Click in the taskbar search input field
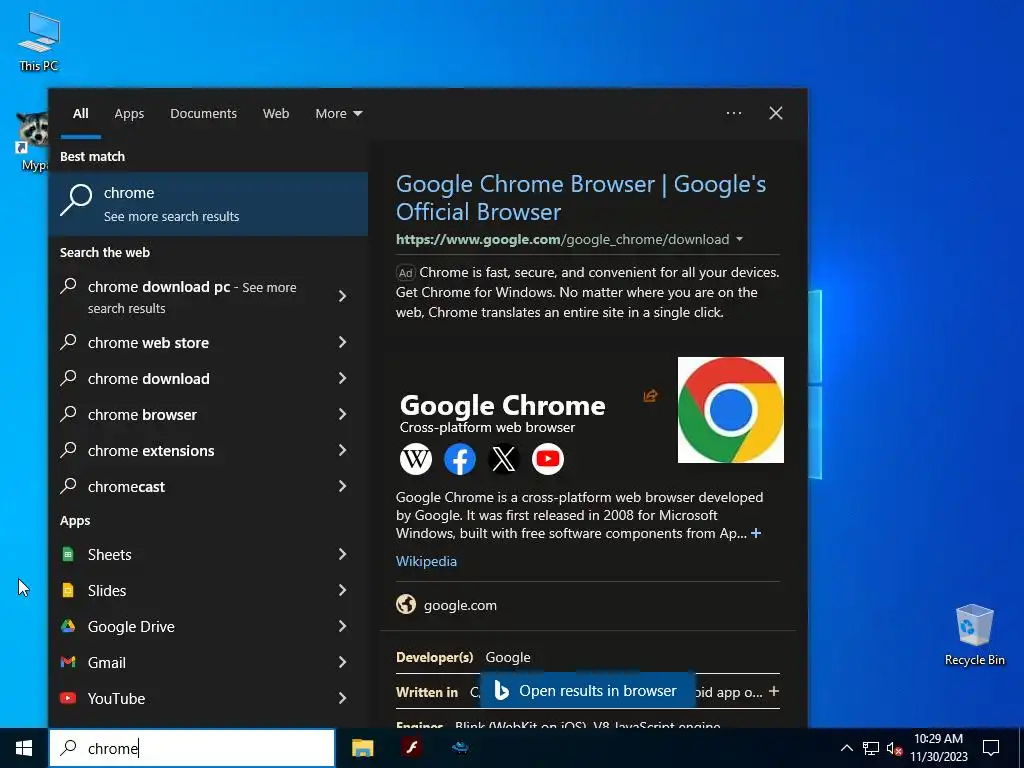 [x=192, y=748]
